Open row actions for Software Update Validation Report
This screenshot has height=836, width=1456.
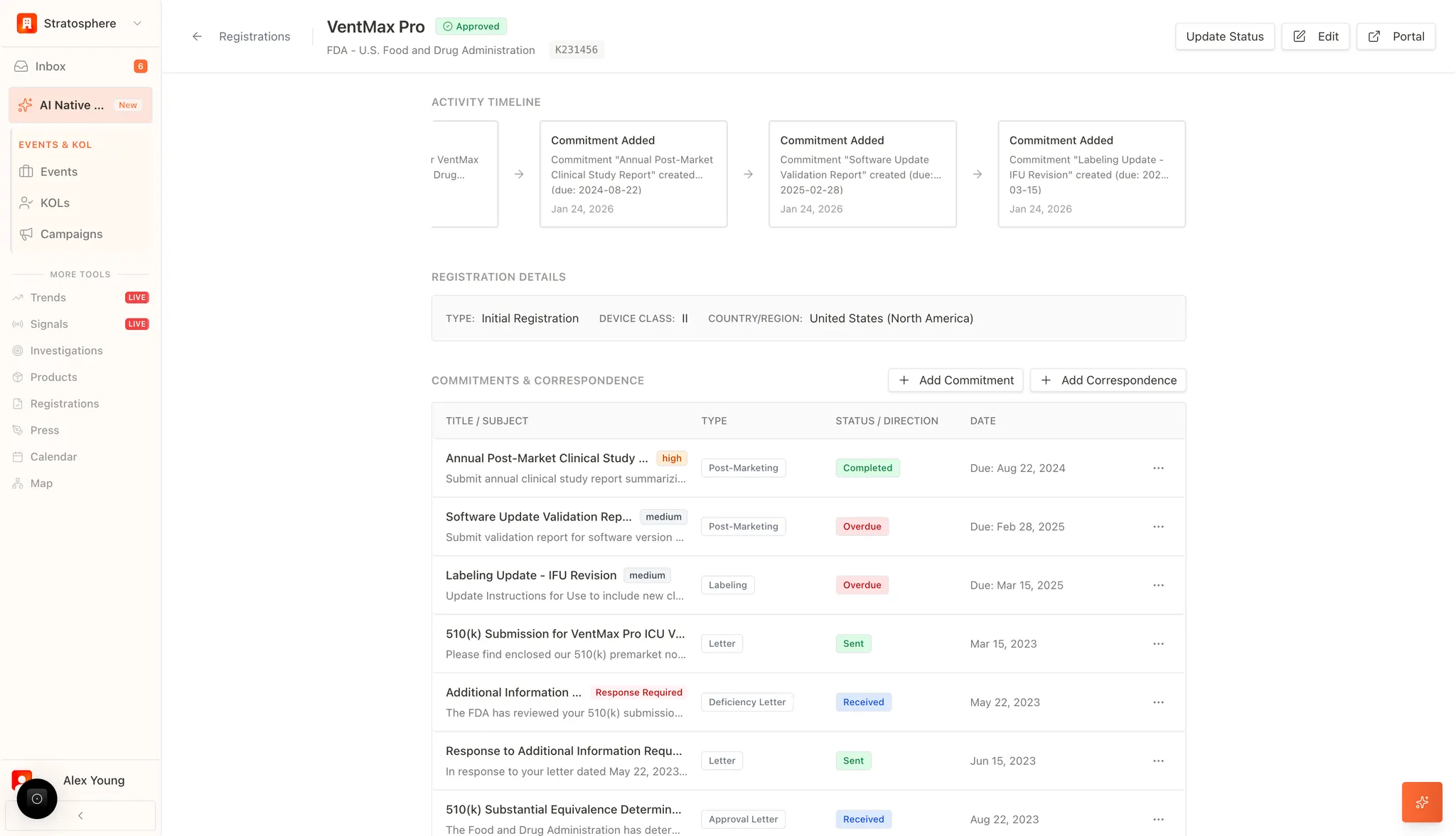tap(1158, 526)
